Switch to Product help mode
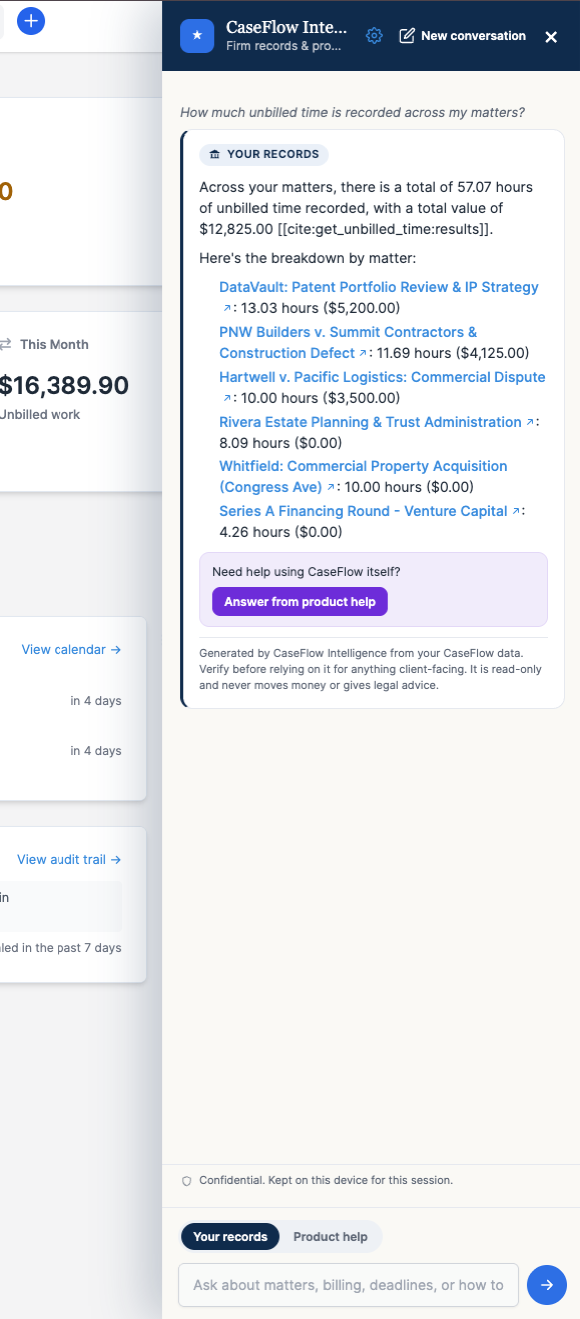Screen dimensions: 580x1319 (x=330, y=1237)
